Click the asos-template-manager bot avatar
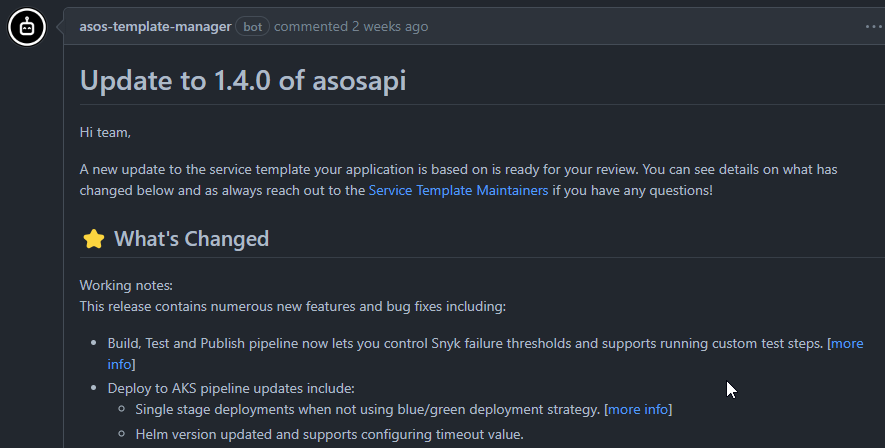The height and width of the screenshot is (448, 885). point(27,27)
